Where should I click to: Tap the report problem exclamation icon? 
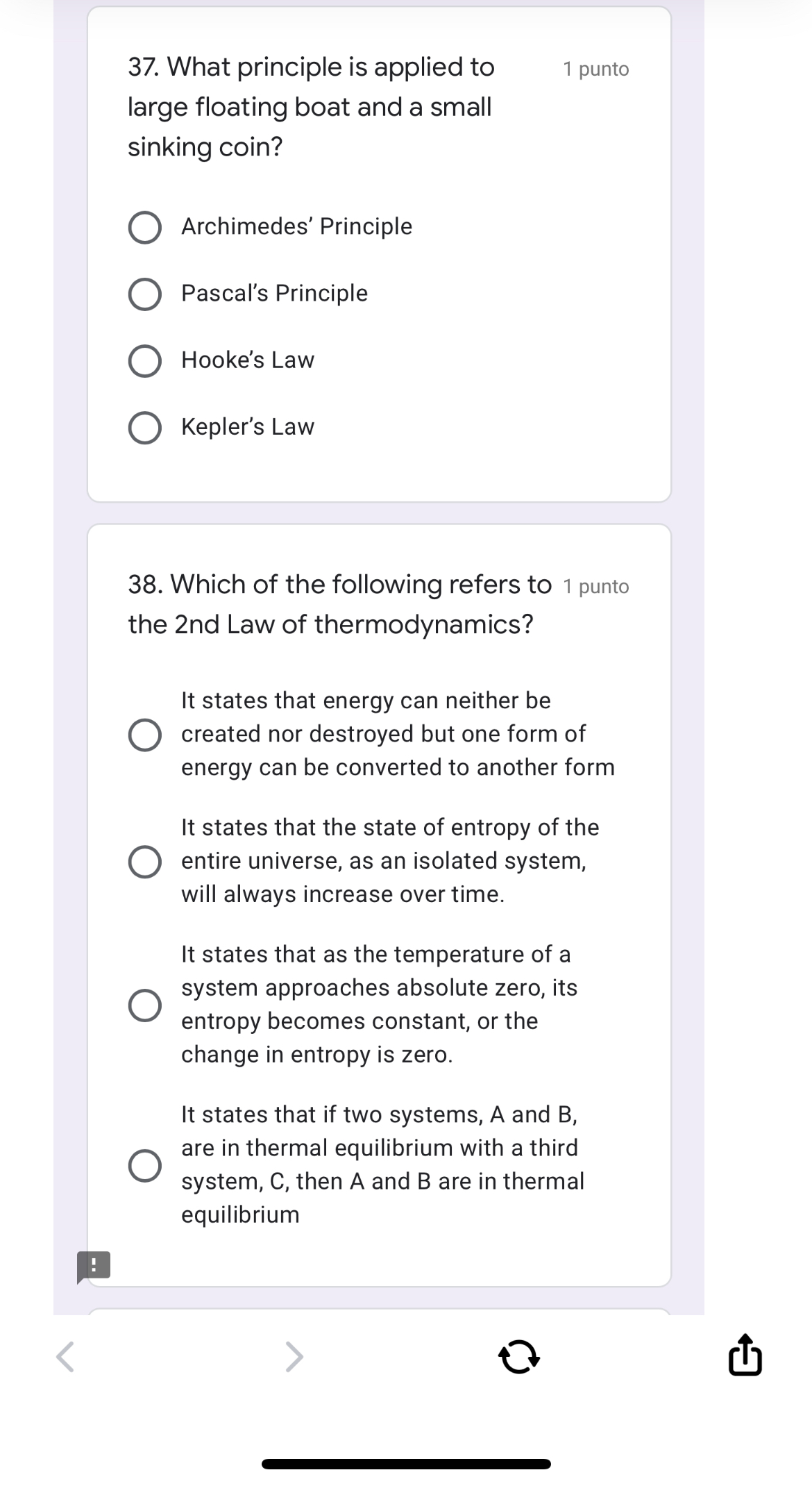tap(93, 1265)
